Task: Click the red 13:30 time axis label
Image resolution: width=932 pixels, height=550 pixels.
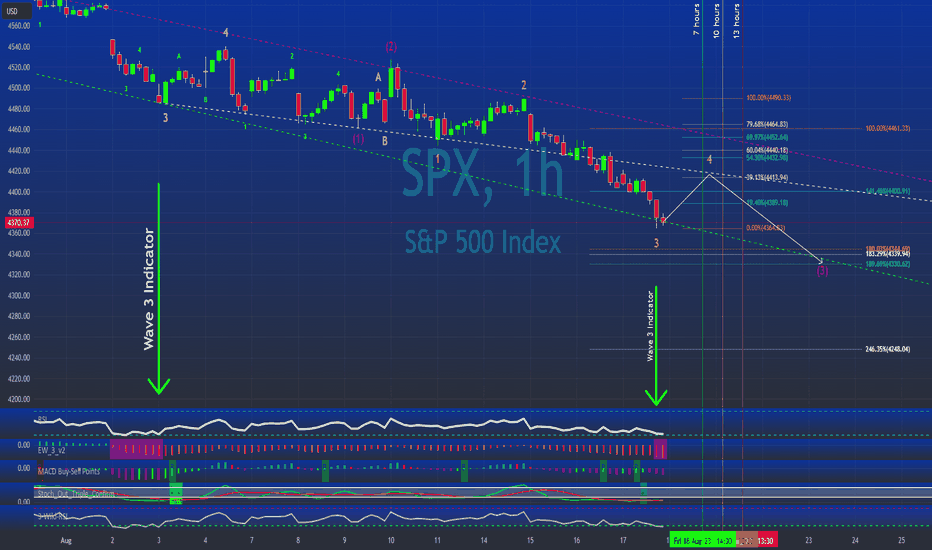Action: click(766, 540)
